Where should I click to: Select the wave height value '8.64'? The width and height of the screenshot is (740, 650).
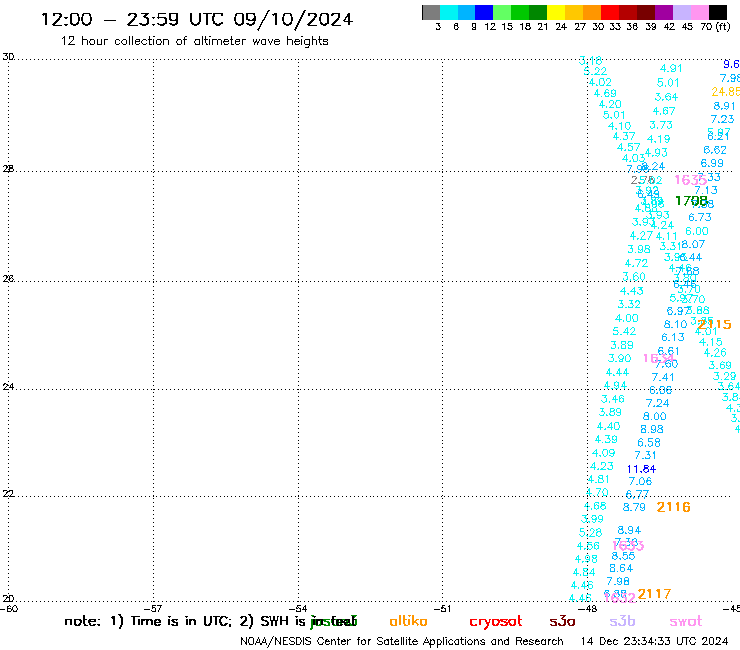(621, 568)
